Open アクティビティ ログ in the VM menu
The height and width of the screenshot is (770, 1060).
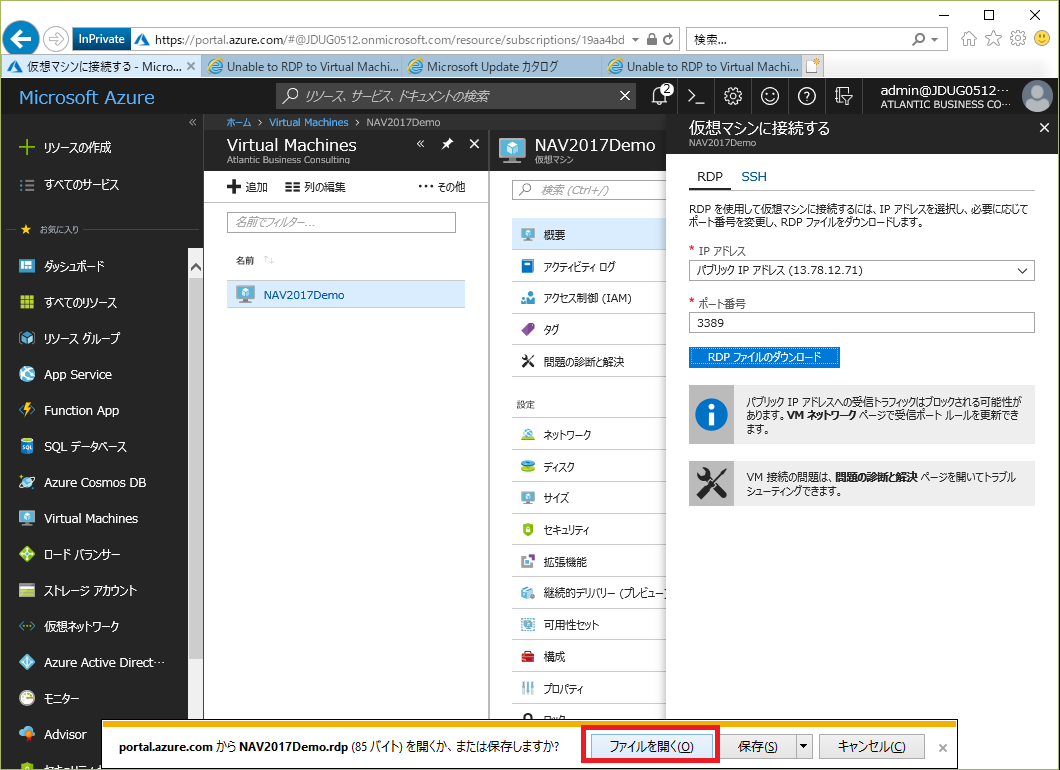click(589, 266)
